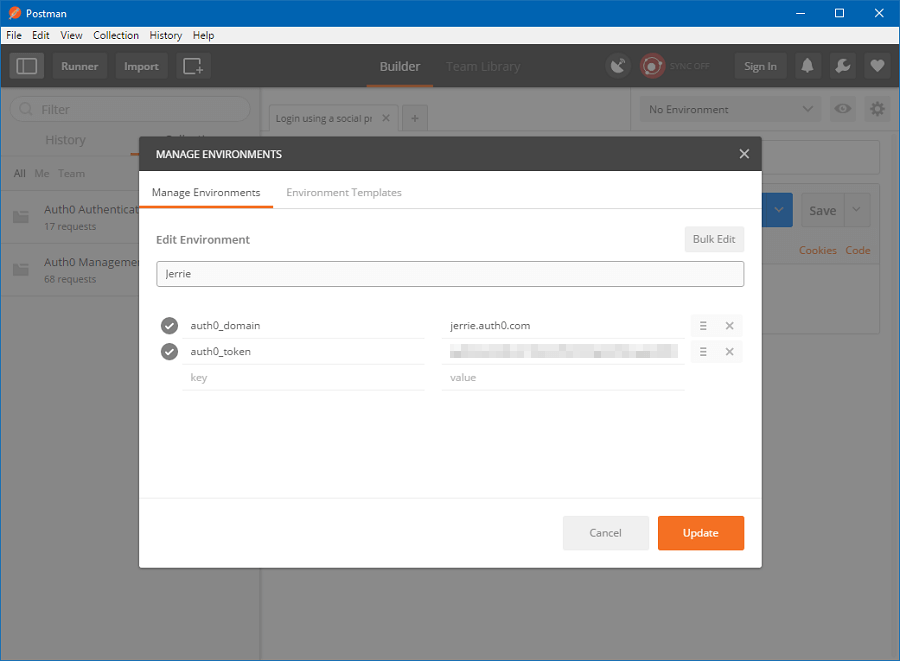Click the Auth0 Management collection folder icon

(21, 270)
